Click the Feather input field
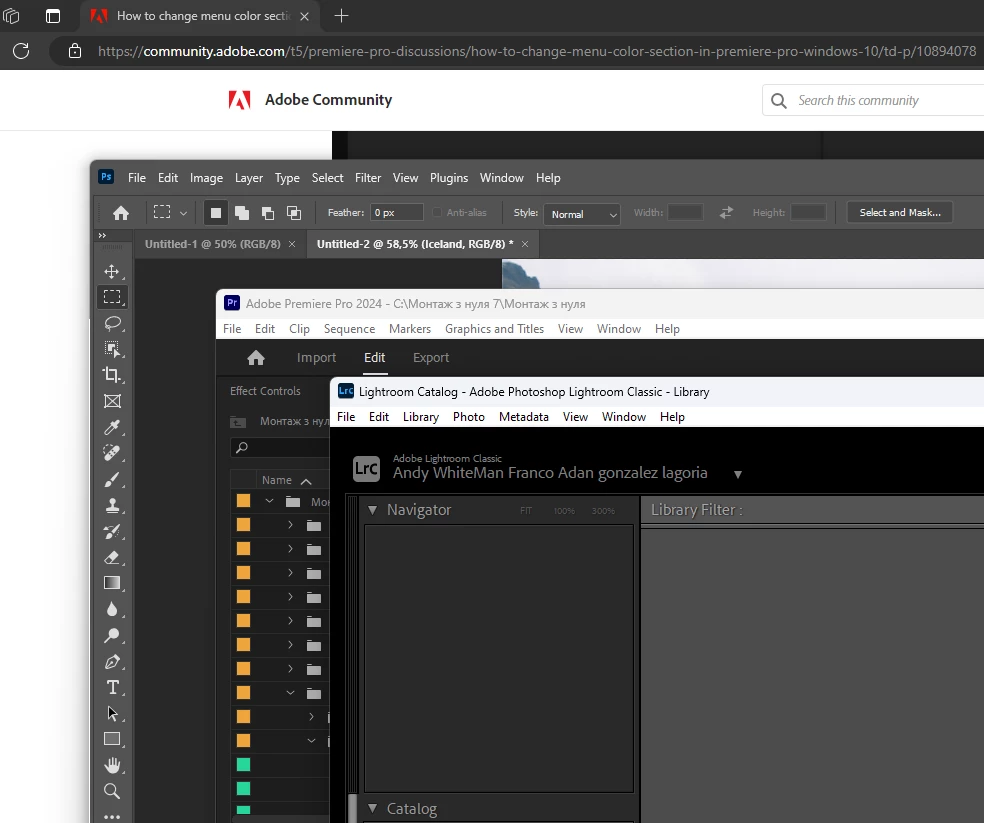This screenshot has width=984, height=823. click(397, 213)
